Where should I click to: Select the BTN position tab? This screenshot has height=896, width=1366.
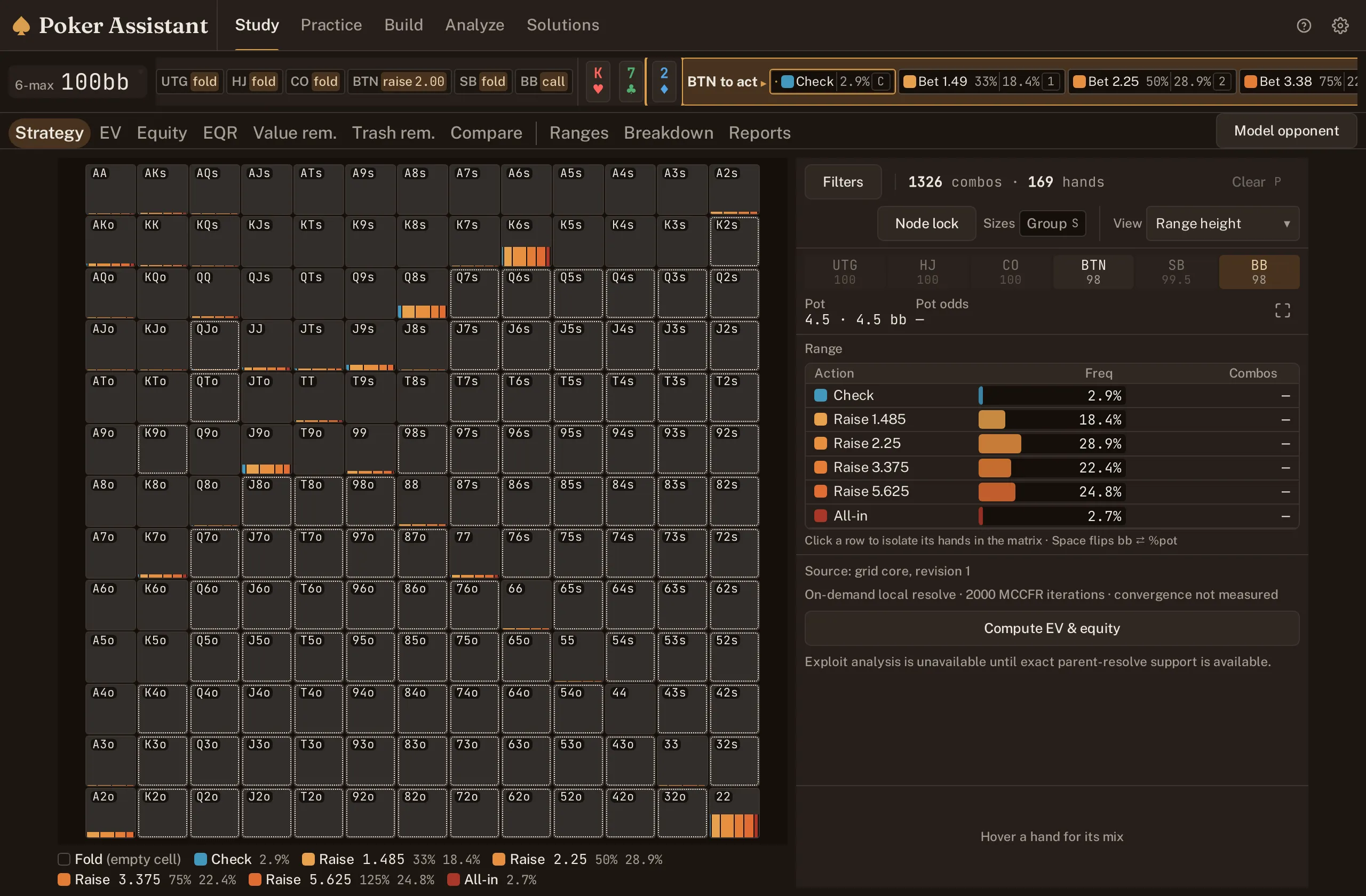pos(1093,272)
